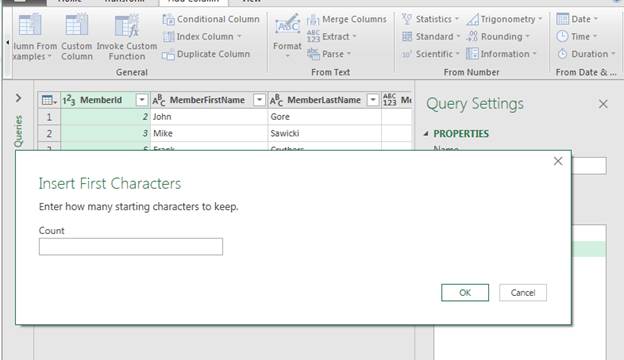Open Time column options
Image resolution: width=624 pixels, height=360 pixels.
tap(576, 37)
